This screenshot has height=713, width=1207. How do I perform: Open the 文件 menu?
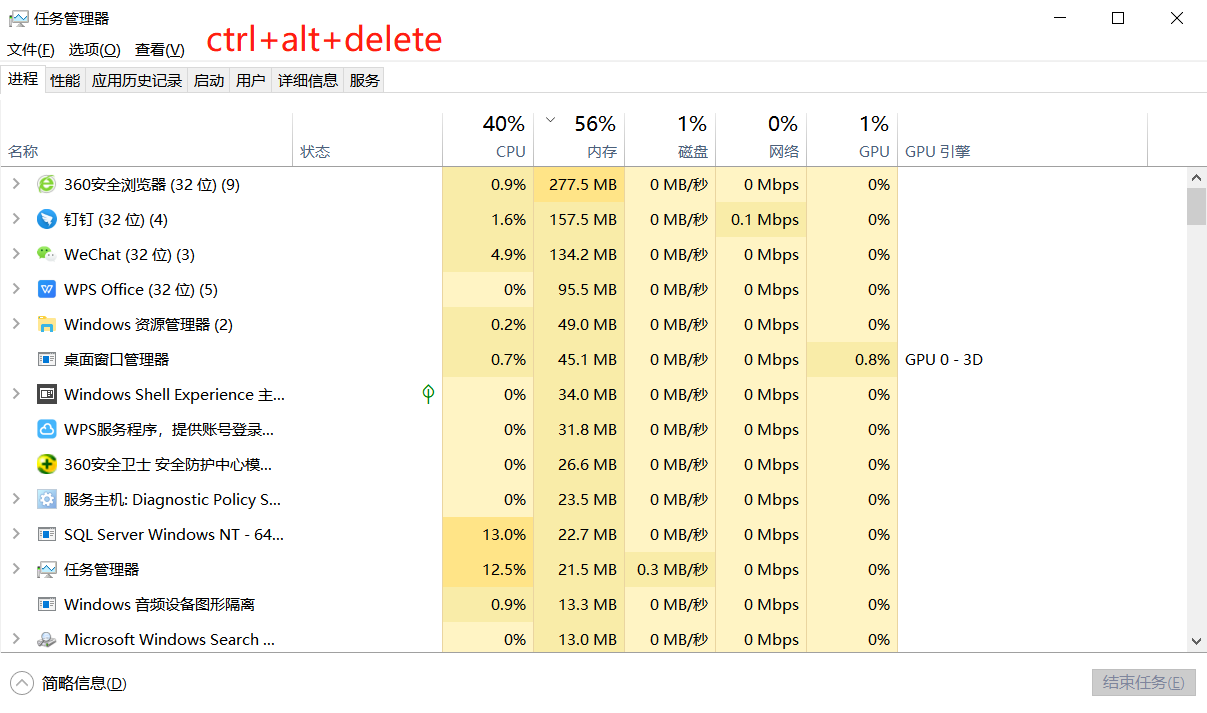(30, 49)
